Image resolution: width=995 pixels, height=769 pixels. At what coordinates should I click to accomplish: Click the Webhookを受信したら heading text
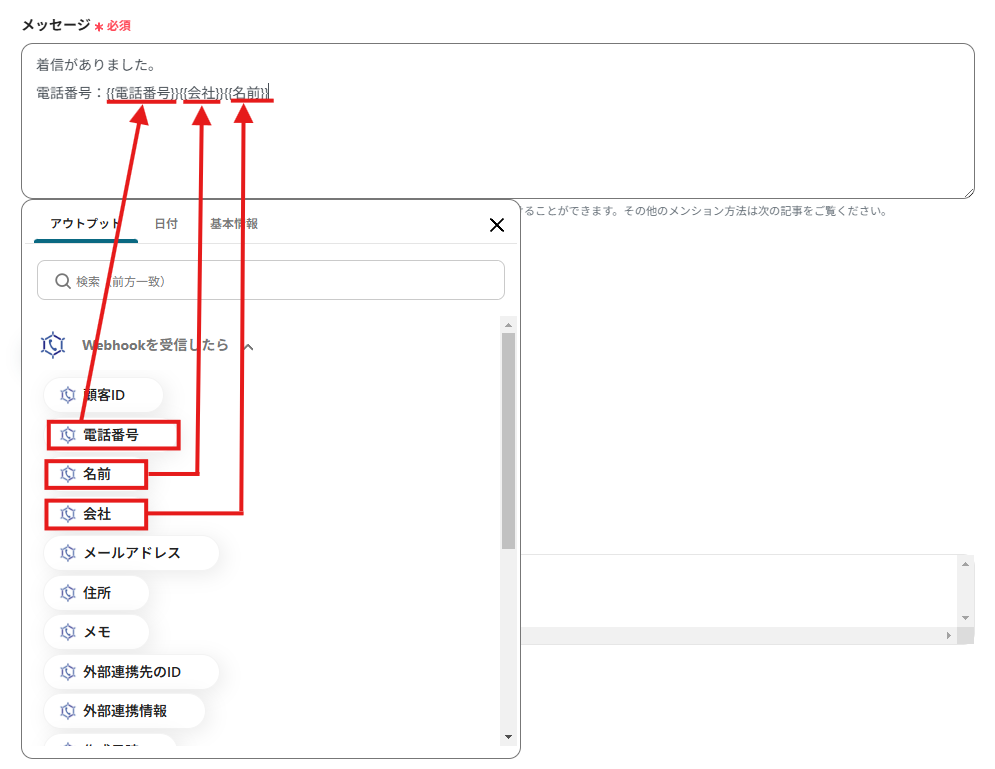tap(155, 345)
